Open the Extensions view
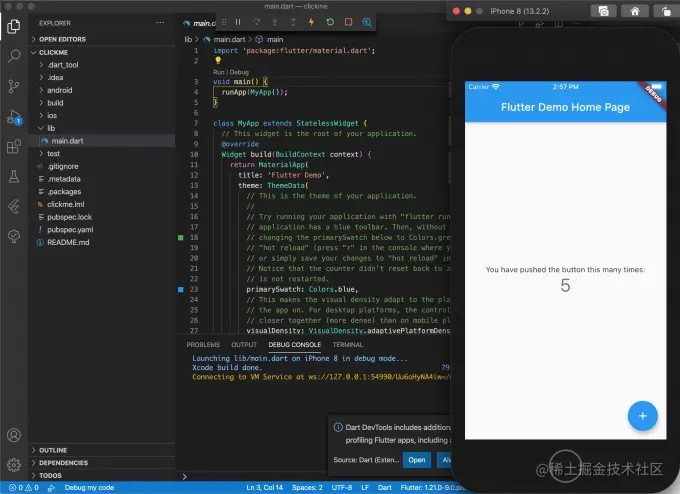Image resolution: width=680 pixels, height=494 pixels. tap(13, 147)
